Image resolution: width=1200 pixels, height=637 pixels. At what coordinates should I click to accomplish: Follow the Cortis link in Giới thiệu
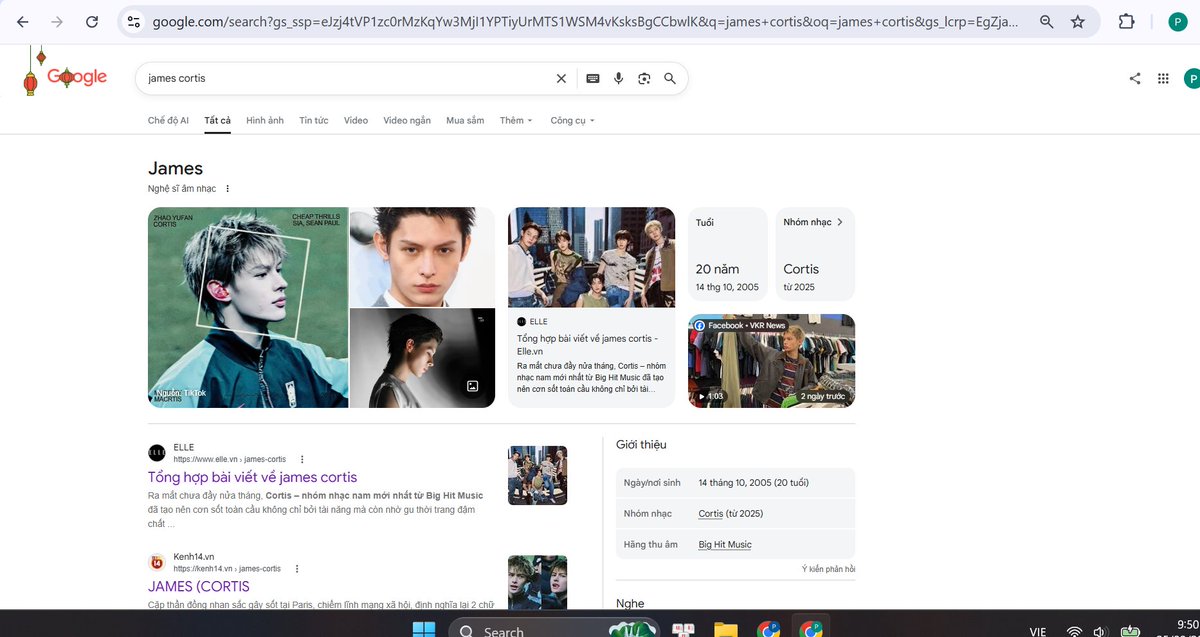tap(711, 513)
